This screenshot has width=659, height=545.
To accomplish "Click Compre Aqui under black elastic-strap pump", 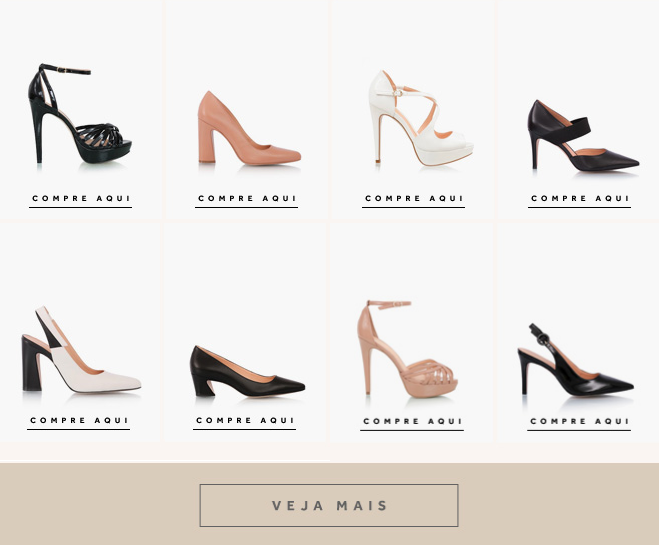I will click(x=580, y=199).
